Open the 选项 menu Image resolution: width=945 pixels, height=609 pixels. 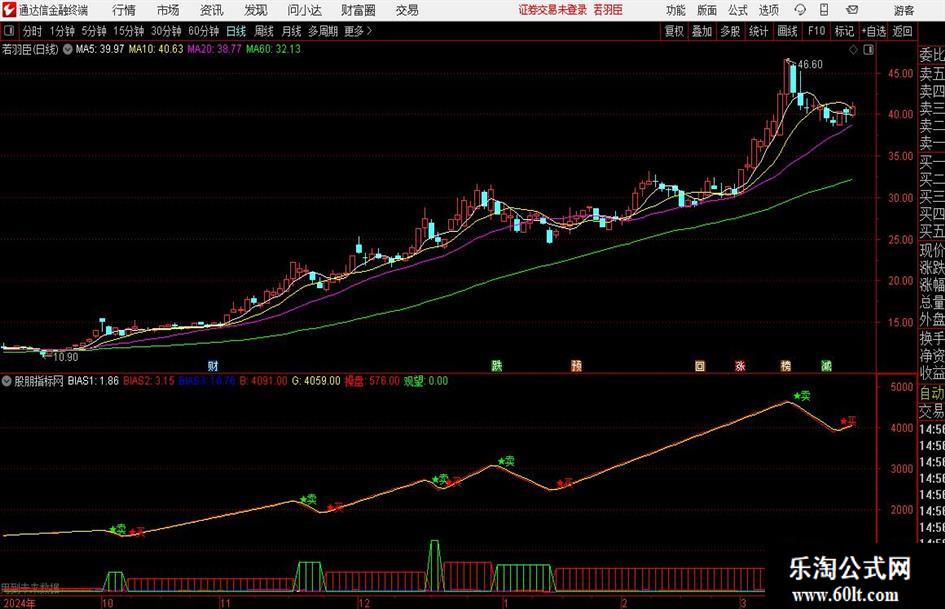tap(768, 10)
